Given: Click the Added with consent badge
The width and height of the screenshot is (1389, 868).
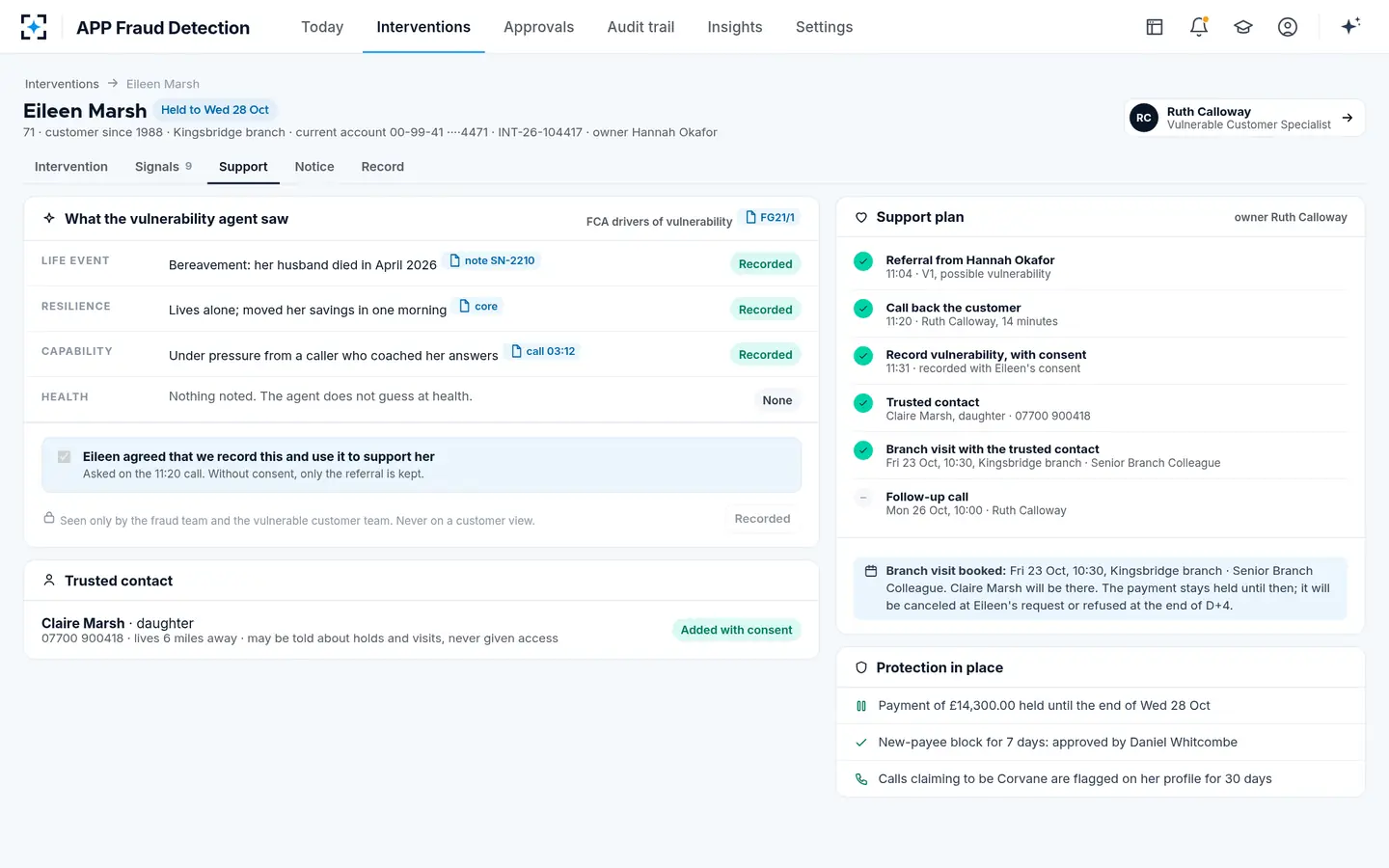Looking at the screenshot, I should click(736, 630).
